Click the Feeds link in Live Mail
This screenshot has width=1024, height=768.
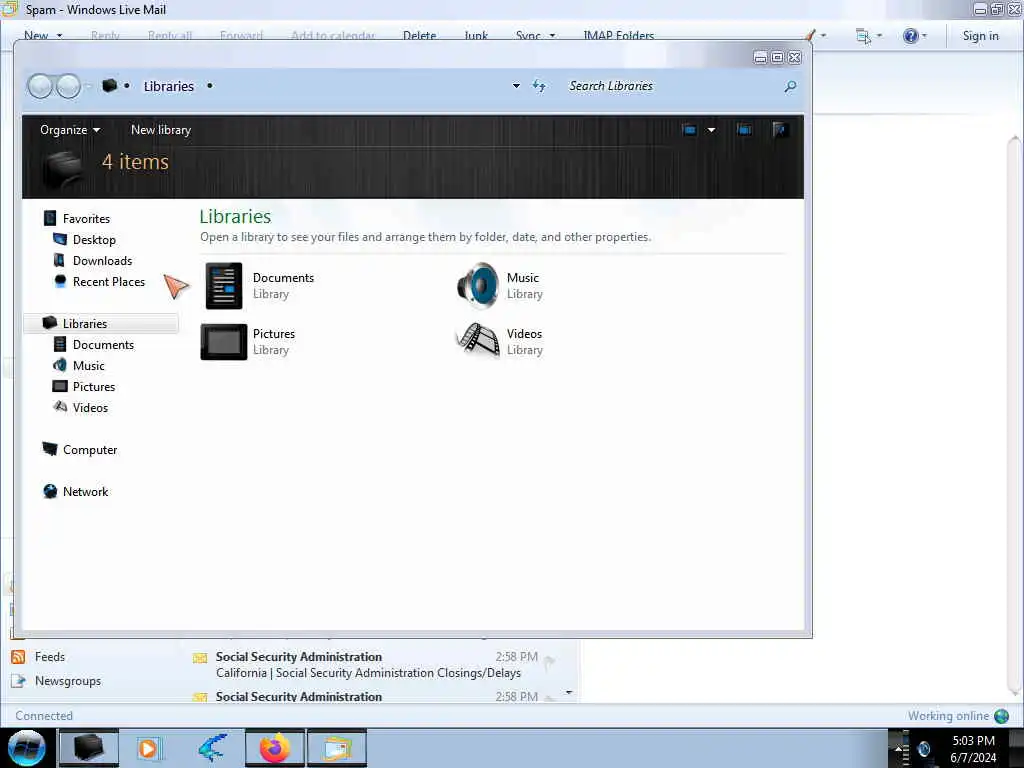click(x=50, y=657)
